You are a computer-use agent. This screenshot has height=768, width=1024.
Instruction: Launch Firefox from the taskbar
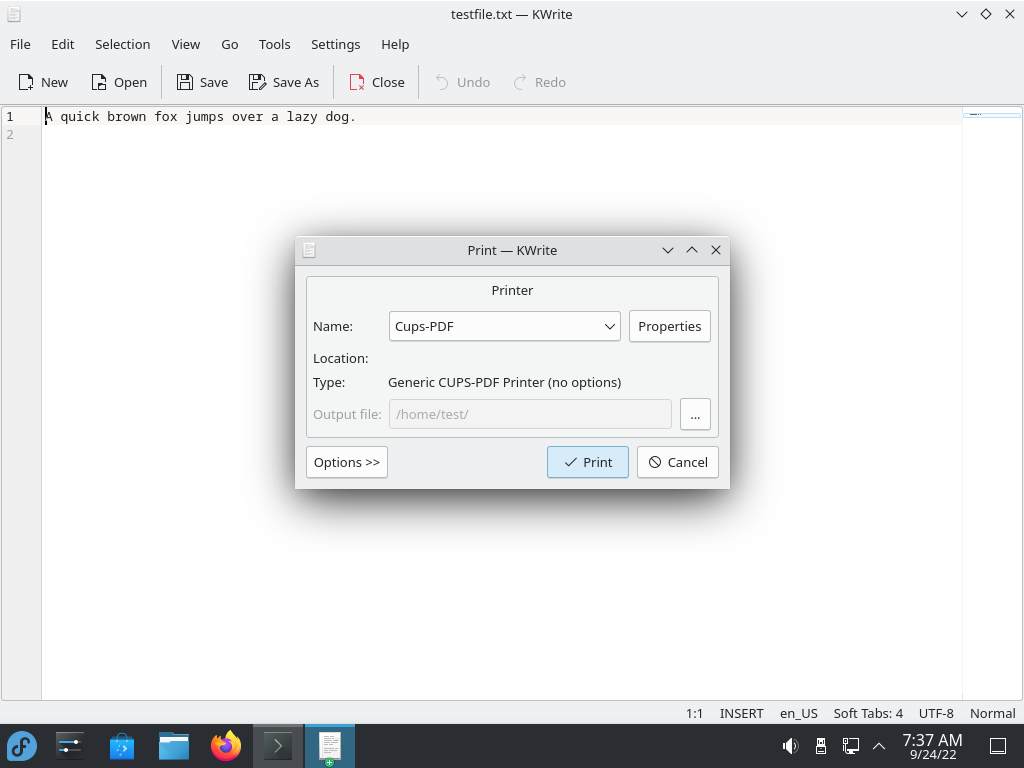(226, 746)
